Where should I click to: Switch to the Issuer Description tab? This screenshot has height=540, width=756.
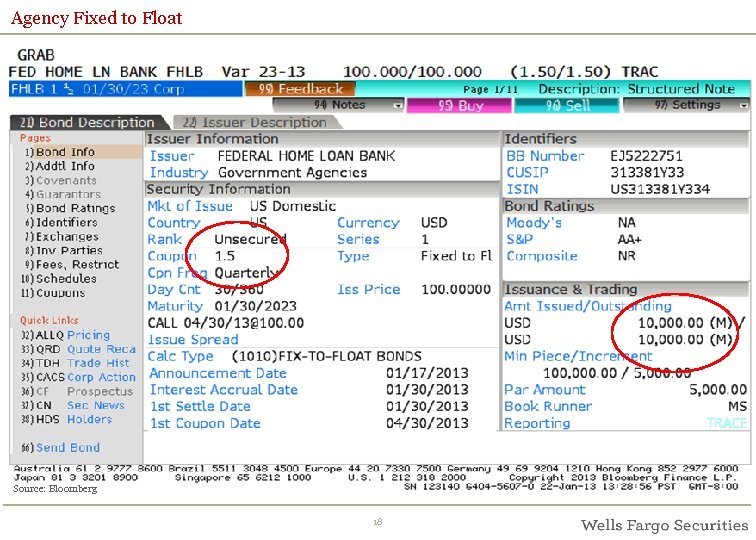(256, 122)
